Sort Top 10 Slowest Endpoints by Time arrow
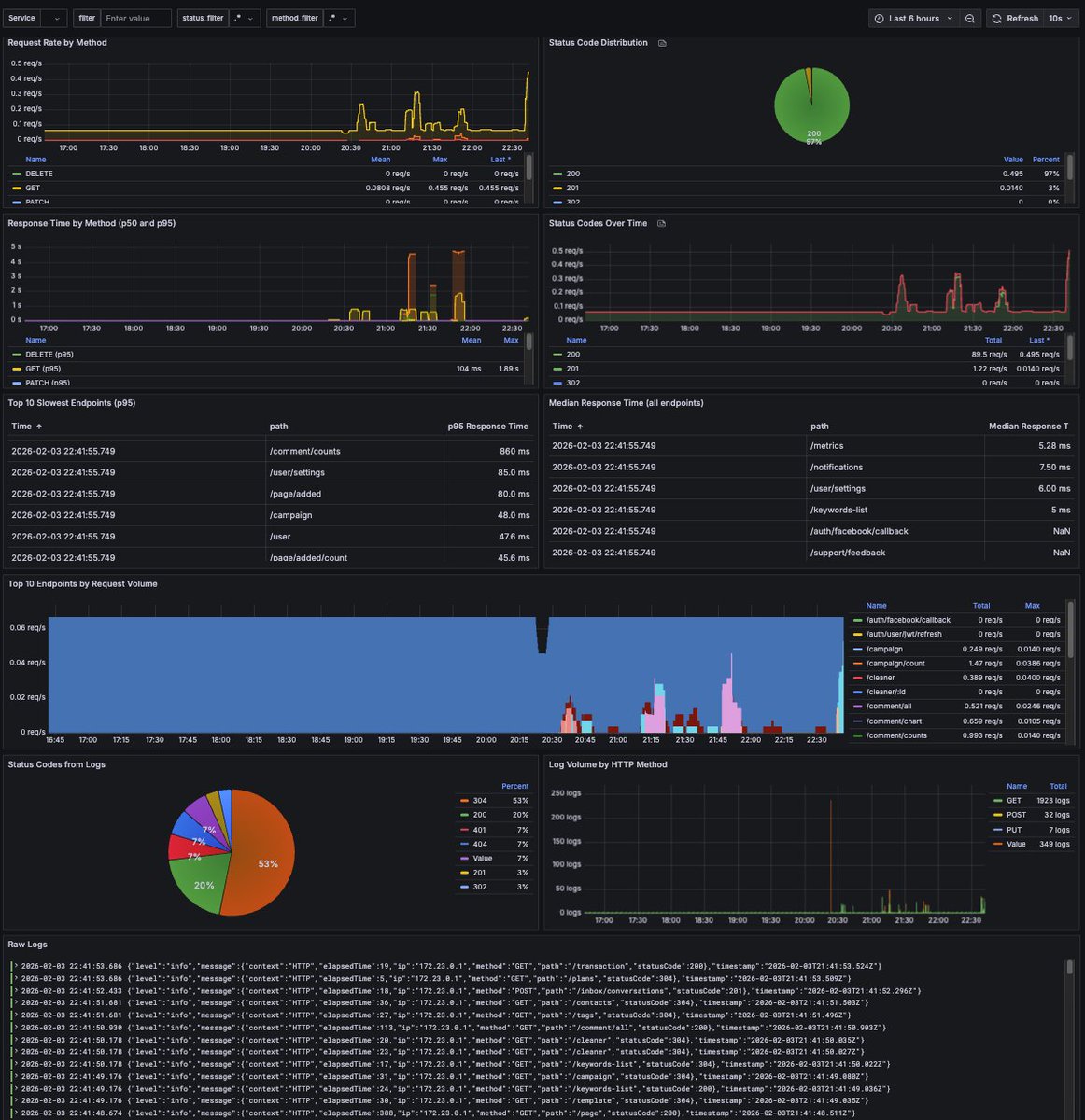Viewport: 1085px width, 1120px height. coord(39,427)
